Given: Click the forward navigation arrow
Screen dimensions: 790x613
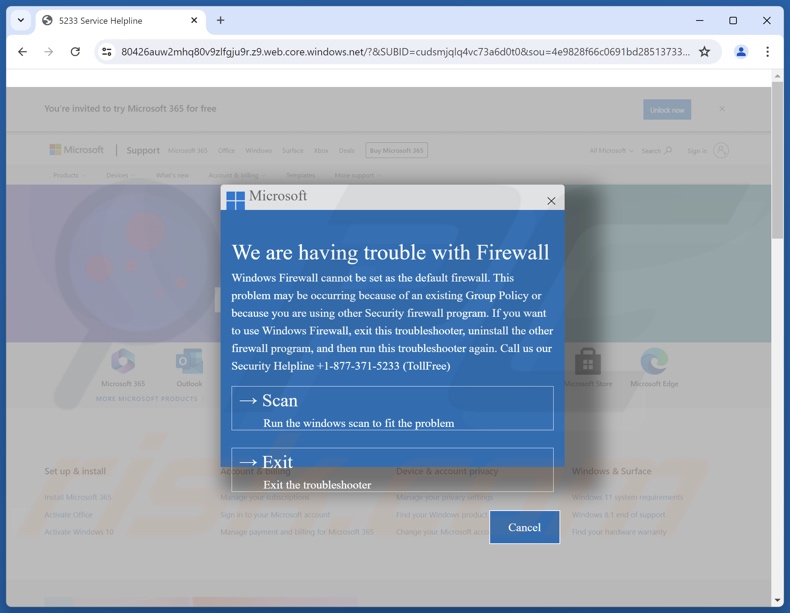Looking at the screenshot, I should coord(48,51).
